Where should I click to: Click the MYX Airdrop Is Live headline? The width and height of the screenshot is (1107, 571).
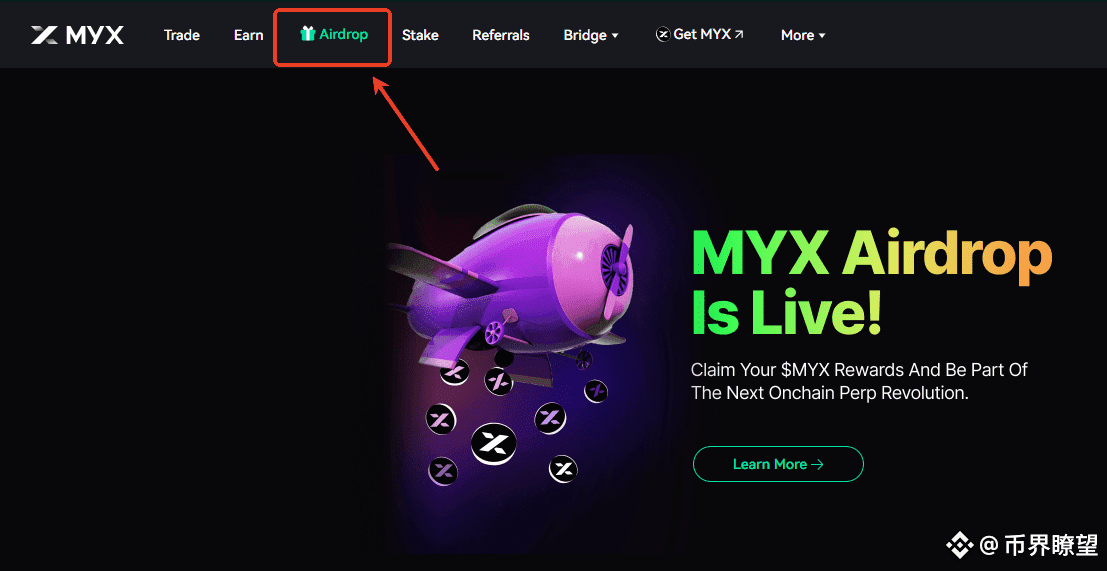click(871, 284)
